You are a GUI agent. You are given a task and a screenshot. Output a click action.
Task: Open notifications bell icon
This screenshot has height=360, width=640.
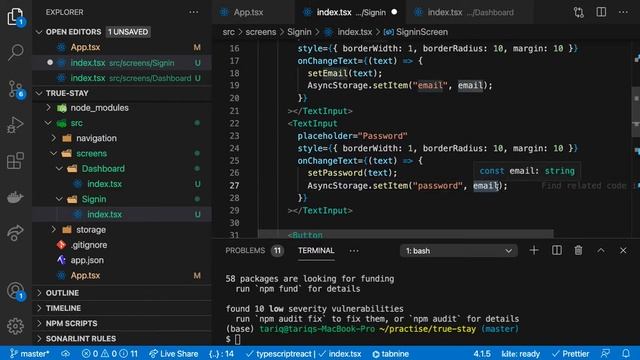(626, 353)
